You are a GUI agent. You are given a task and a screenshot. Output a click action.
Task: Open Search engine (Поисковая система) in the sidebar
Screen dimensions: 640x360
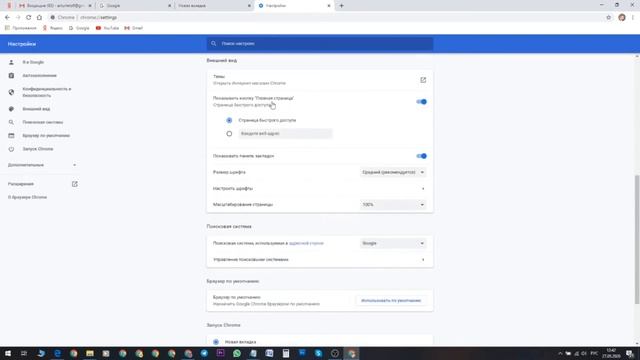pyautogui.click(x=42, y=122)
